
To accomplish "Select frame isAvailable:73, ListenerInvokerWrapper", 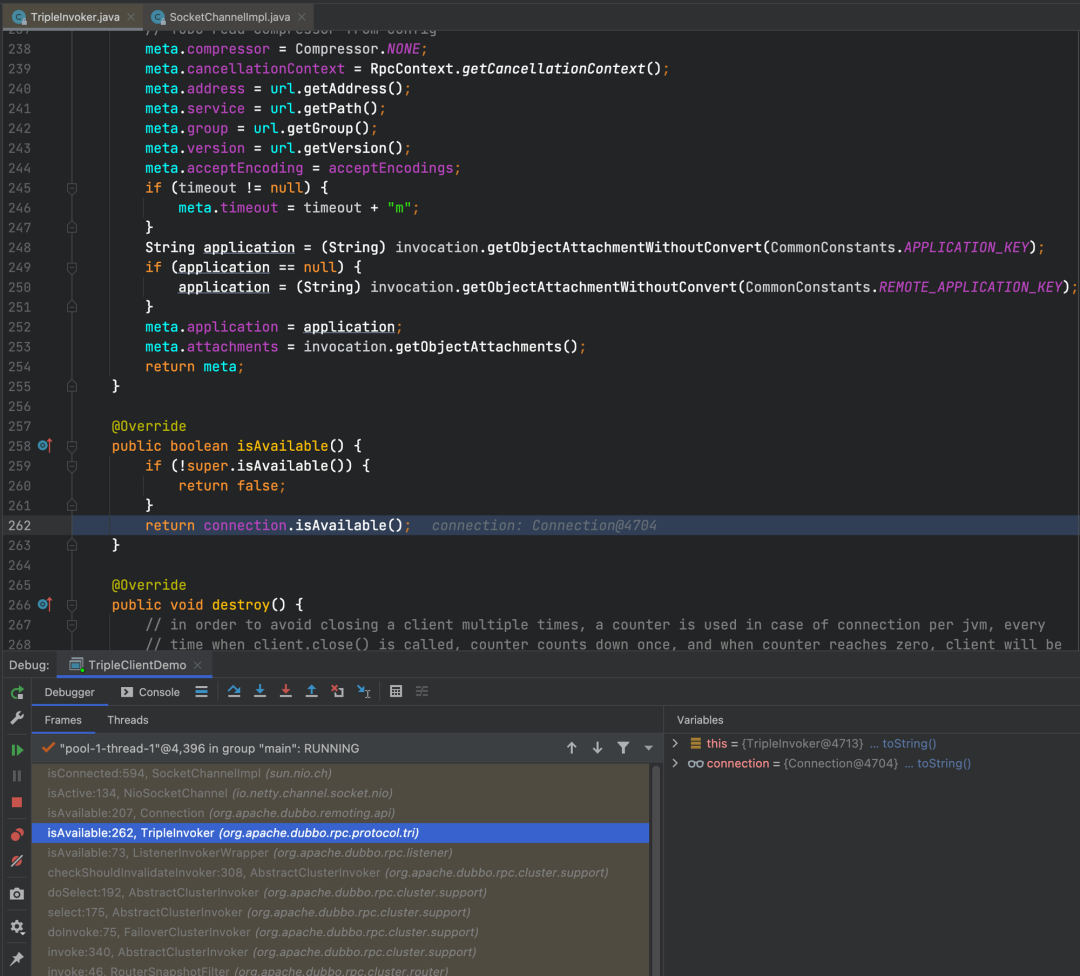I will [x=341, y=853].
